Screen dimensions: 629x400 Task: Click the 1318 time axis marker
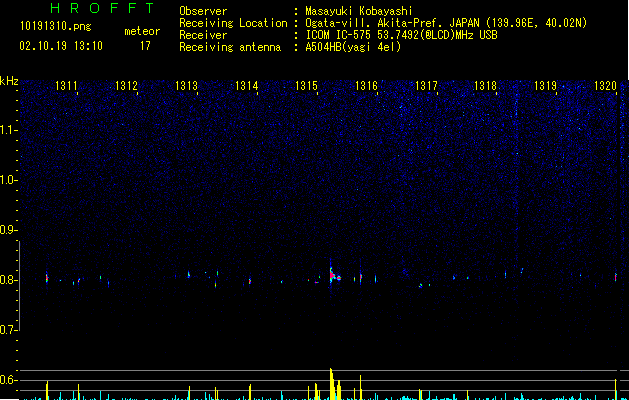[485, 86]
